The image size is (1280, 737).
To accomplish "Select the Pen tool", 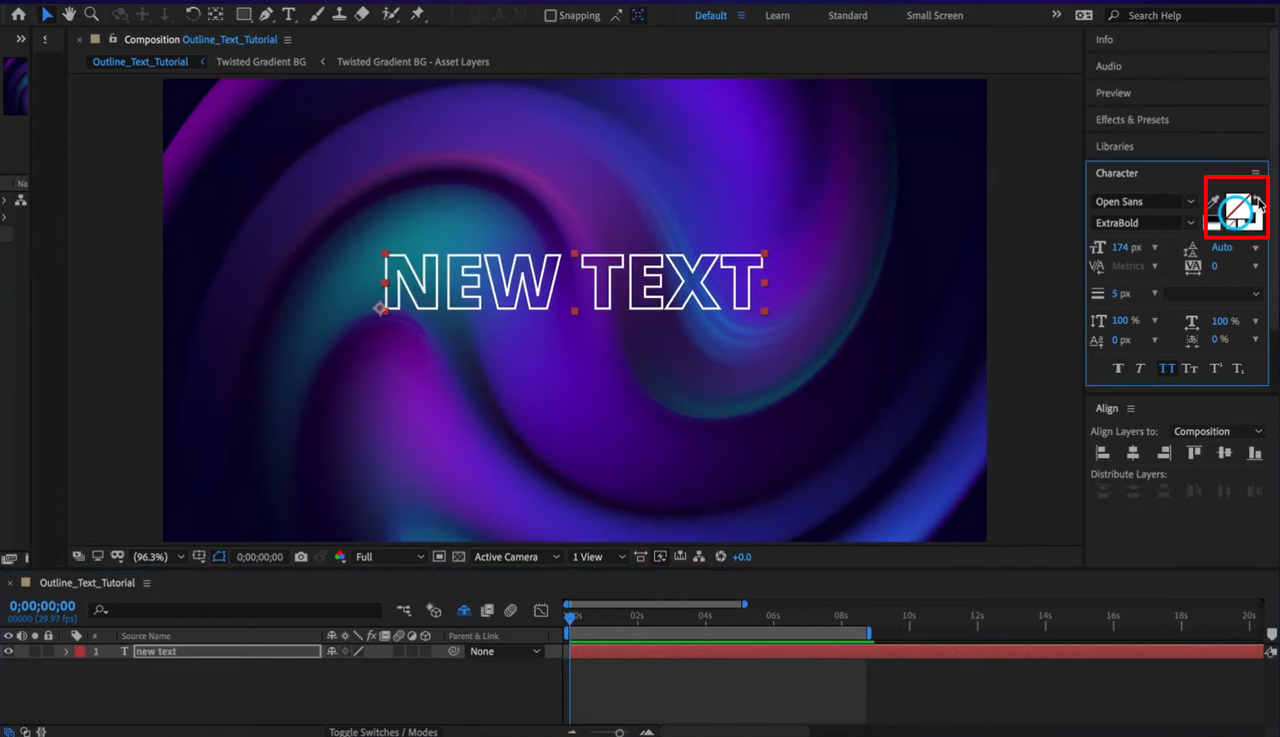I will [x=266, y=15].
